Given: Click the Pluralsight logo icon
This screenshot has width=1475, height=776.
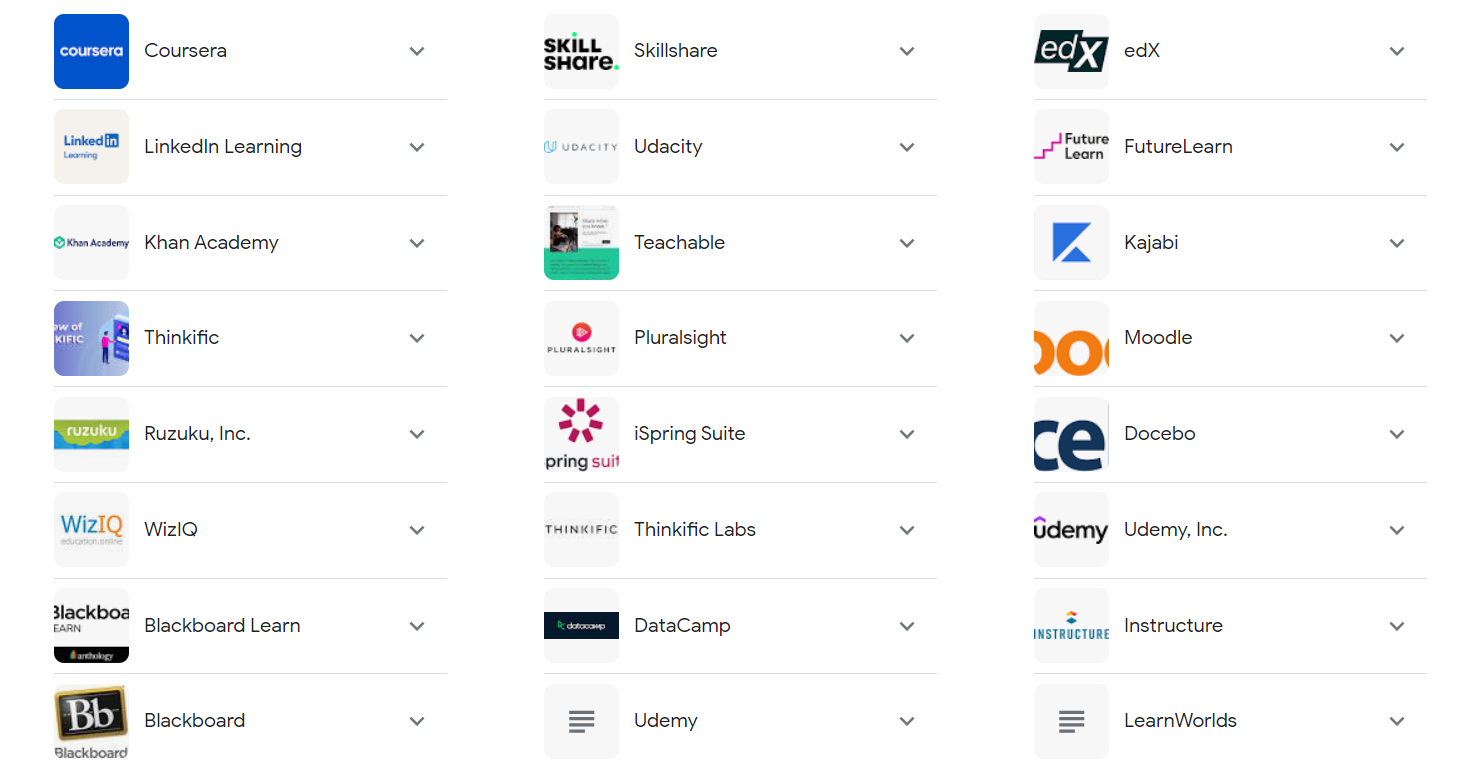Looking at the screenshot, I should [x=581, y=338].
